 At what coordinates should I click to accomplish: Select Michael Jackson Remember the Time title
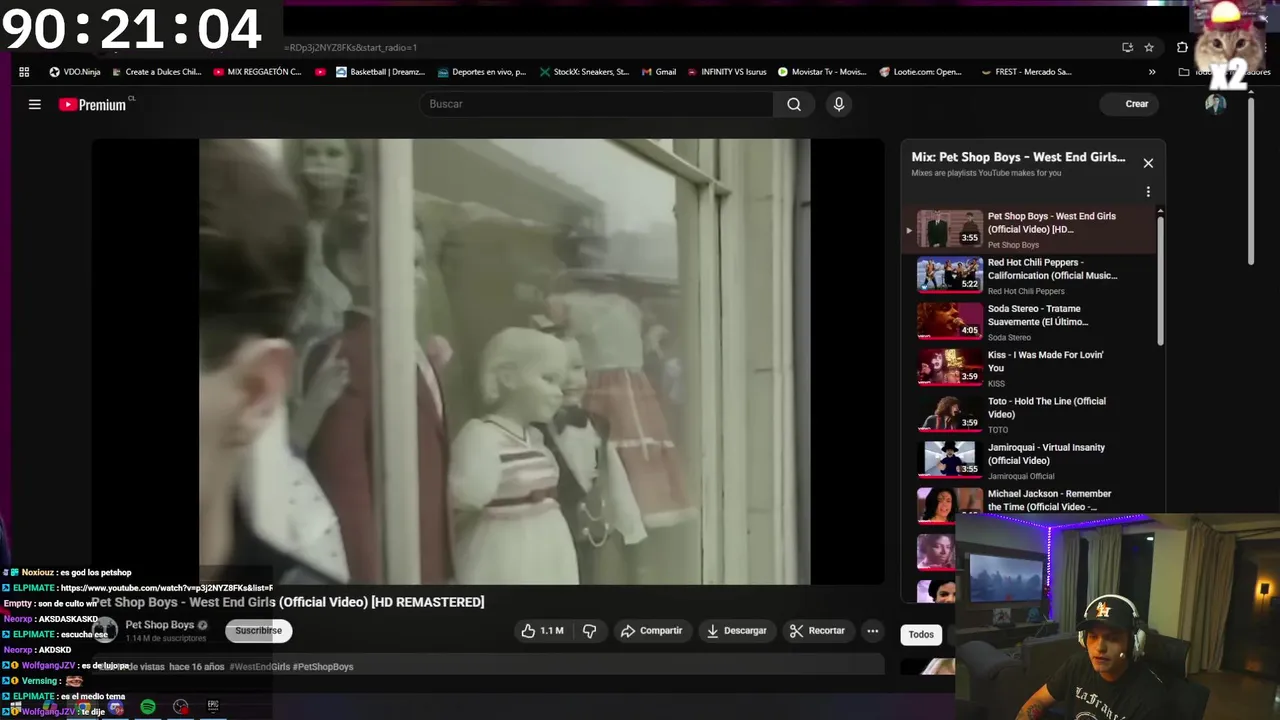1049,500
